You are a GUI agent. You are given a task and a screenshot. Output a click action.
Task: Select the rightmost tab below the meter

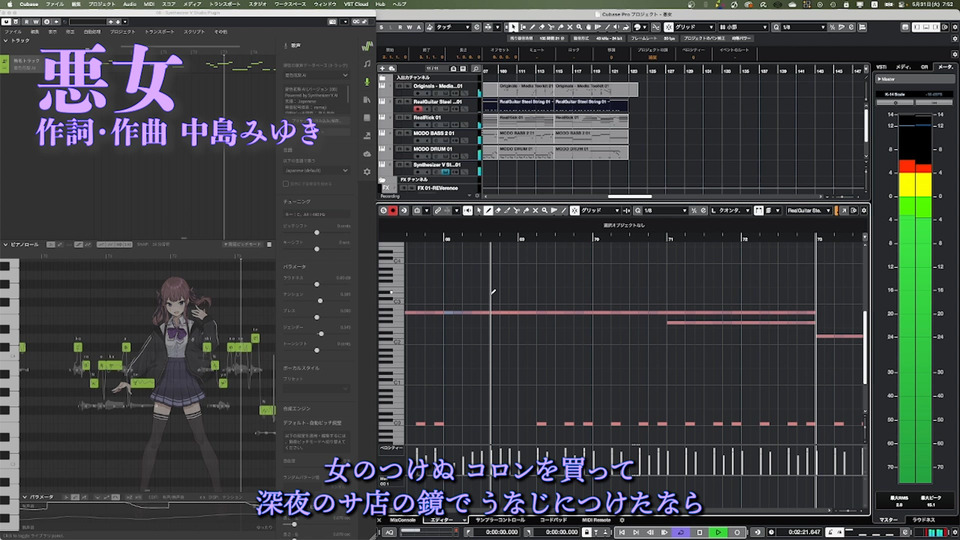tap(924, 520)
